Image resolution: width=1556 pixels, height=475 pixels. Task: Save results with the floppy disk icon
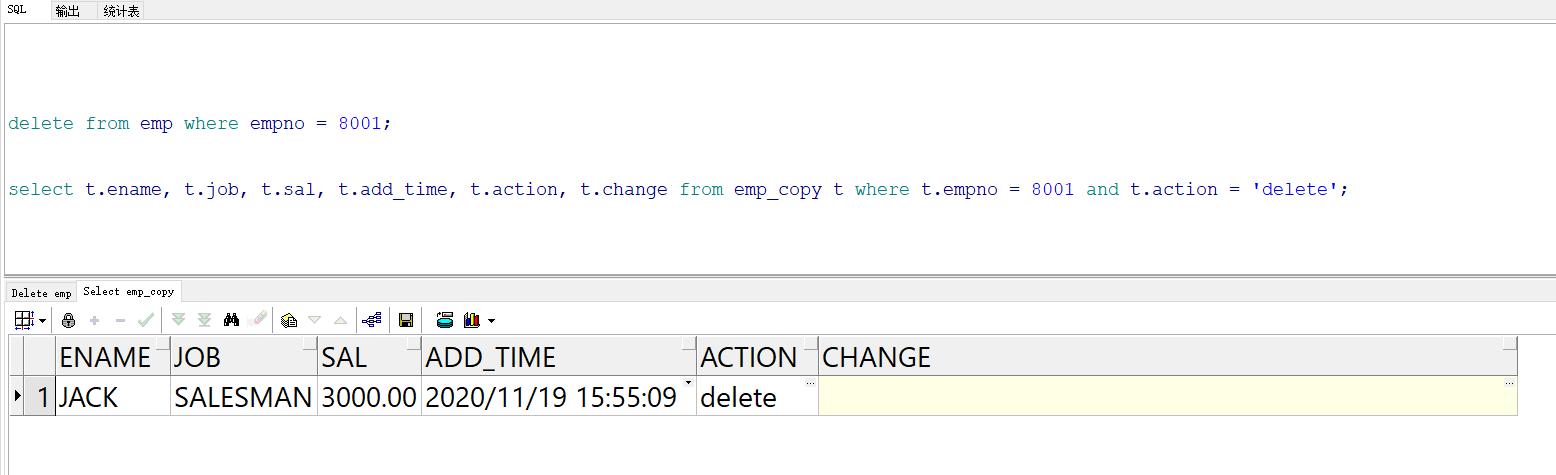click(x=406, y=320)
